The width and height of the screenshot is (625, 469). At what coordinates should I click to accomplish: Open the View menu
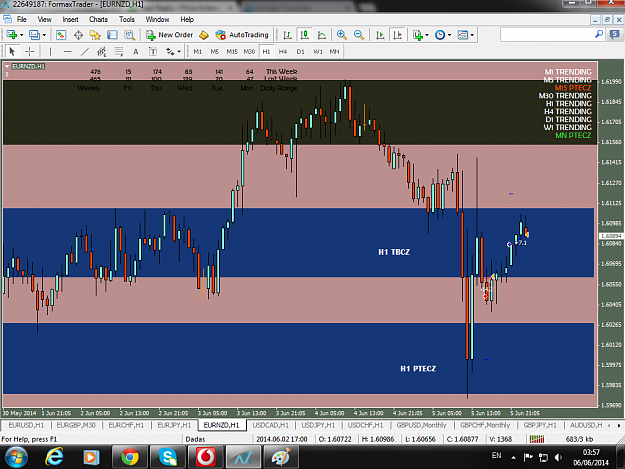(44, 19)
